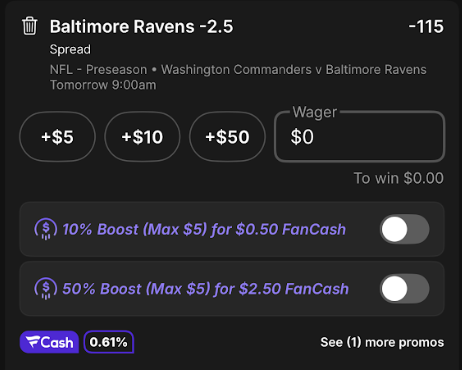Open the Washington Commanders v Baltimore Ravens event

pos(294,70)
